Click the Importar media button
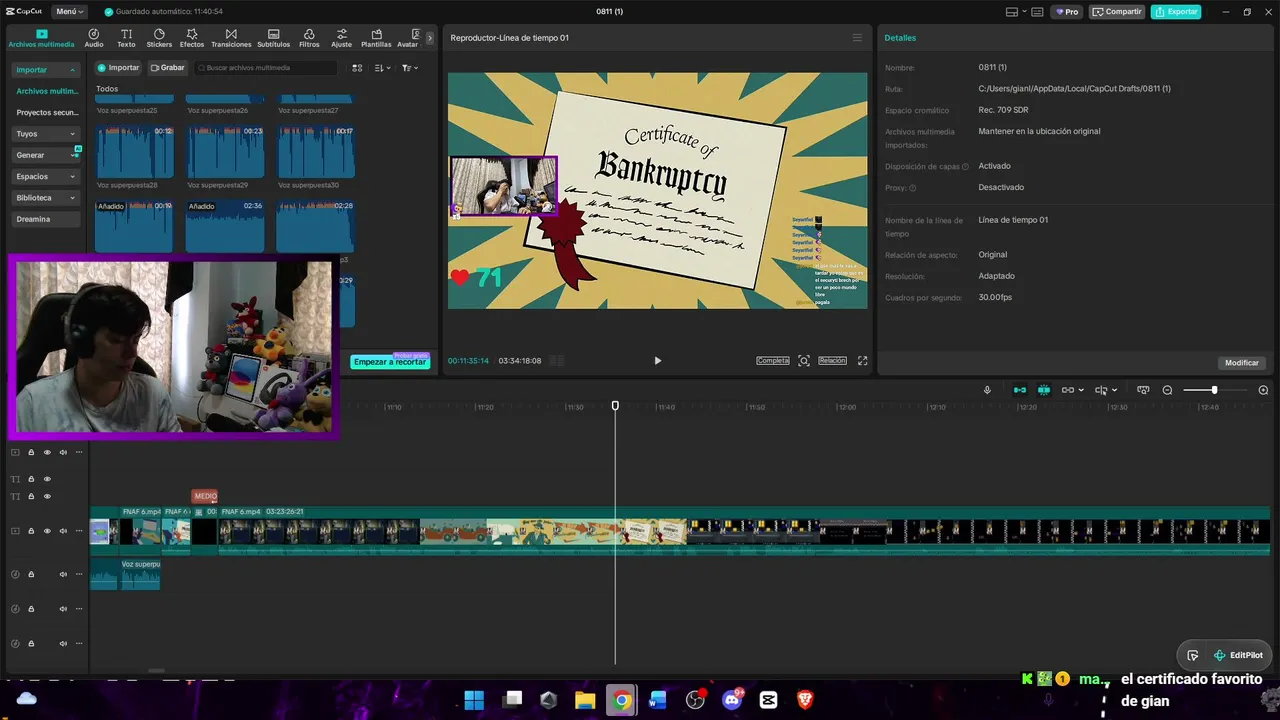The height and width of the screenshot is (720, 1280). [118, 68]
